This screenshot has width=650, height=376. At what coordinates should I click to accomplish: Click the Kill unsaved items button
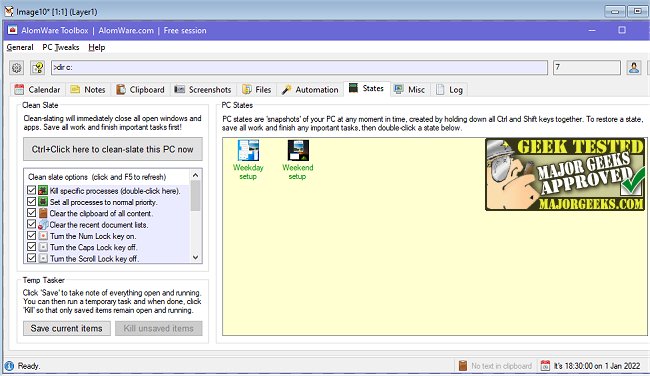pyautogui.click(x=158, y=328)
